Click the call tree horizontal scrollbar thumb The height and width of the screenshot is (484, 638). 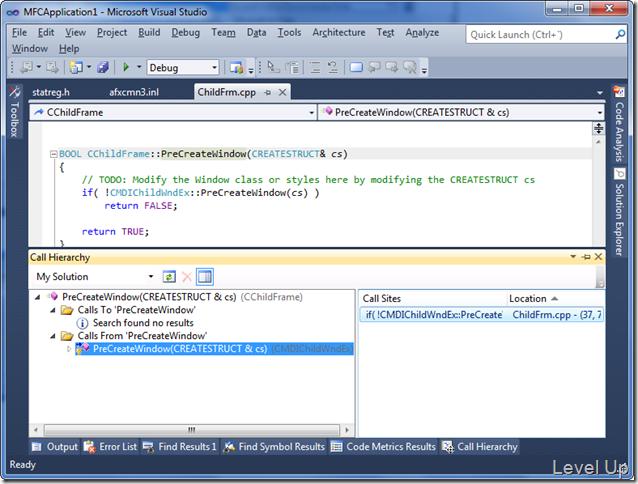192,430
